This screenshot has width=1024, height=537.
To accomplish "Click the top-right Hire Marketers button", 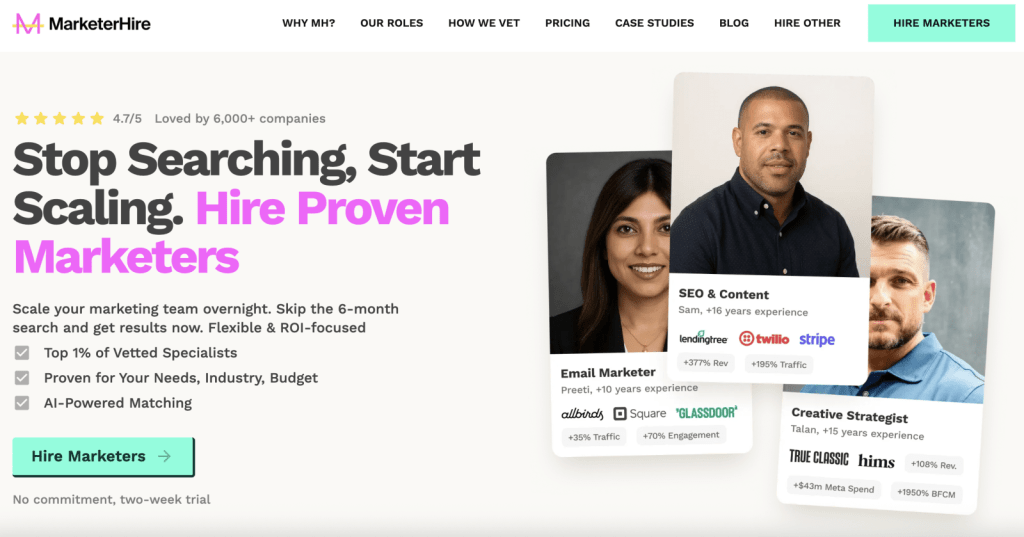I will pyautogui.click(x=941, y=23).
